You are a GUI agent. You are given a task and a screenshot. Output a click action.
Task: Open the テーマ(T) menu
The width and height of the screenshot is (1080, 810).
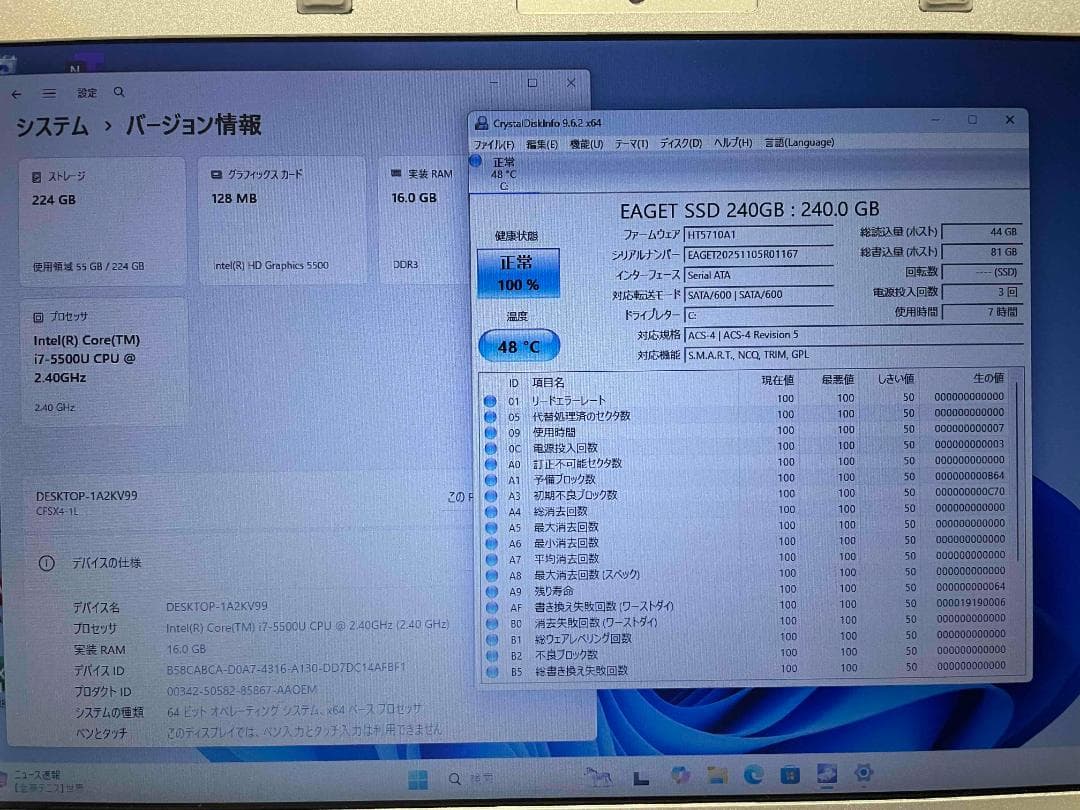pos(630,142)
